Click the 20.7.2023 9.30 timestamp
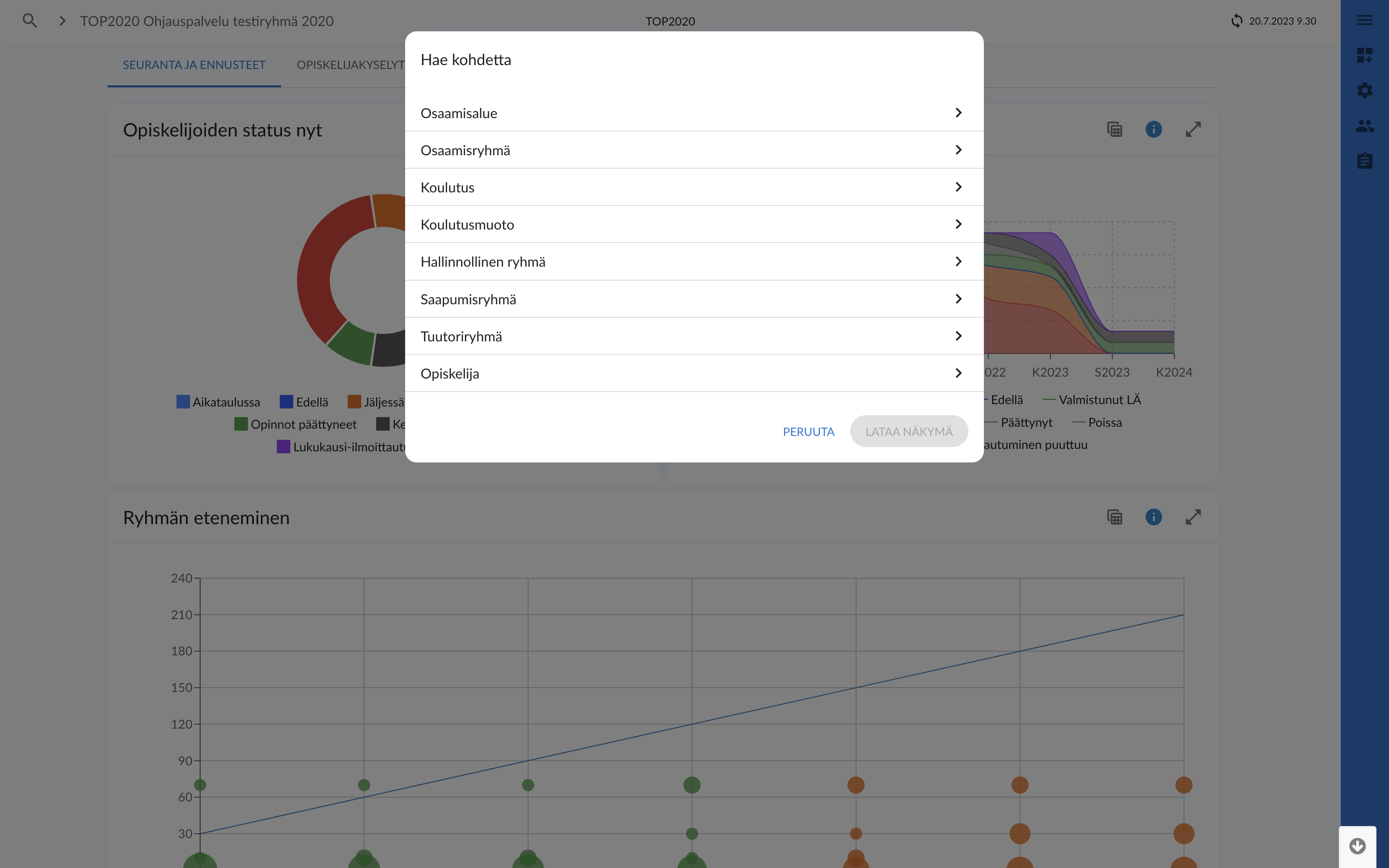 click(x=1282, y=21)
